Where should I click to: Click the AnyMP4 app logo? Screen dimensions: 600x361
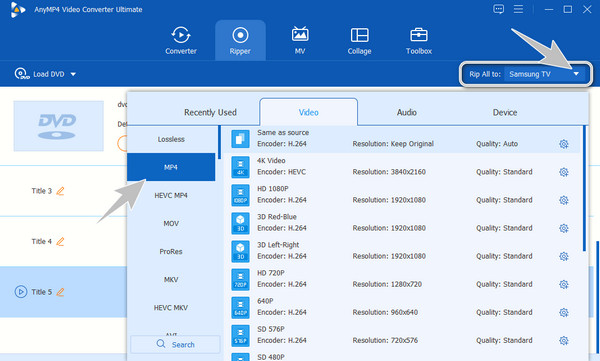(x=18, y=9)
